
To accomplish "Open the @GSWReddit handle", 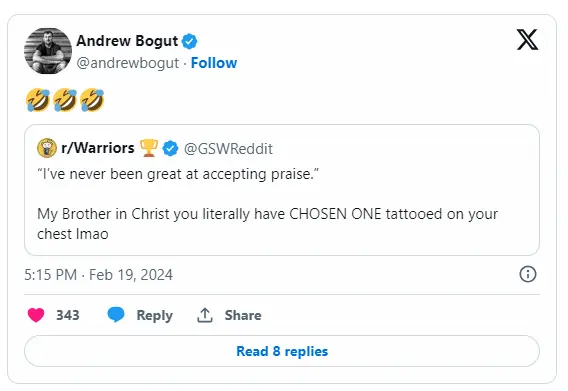I will (x=228, y=149).
